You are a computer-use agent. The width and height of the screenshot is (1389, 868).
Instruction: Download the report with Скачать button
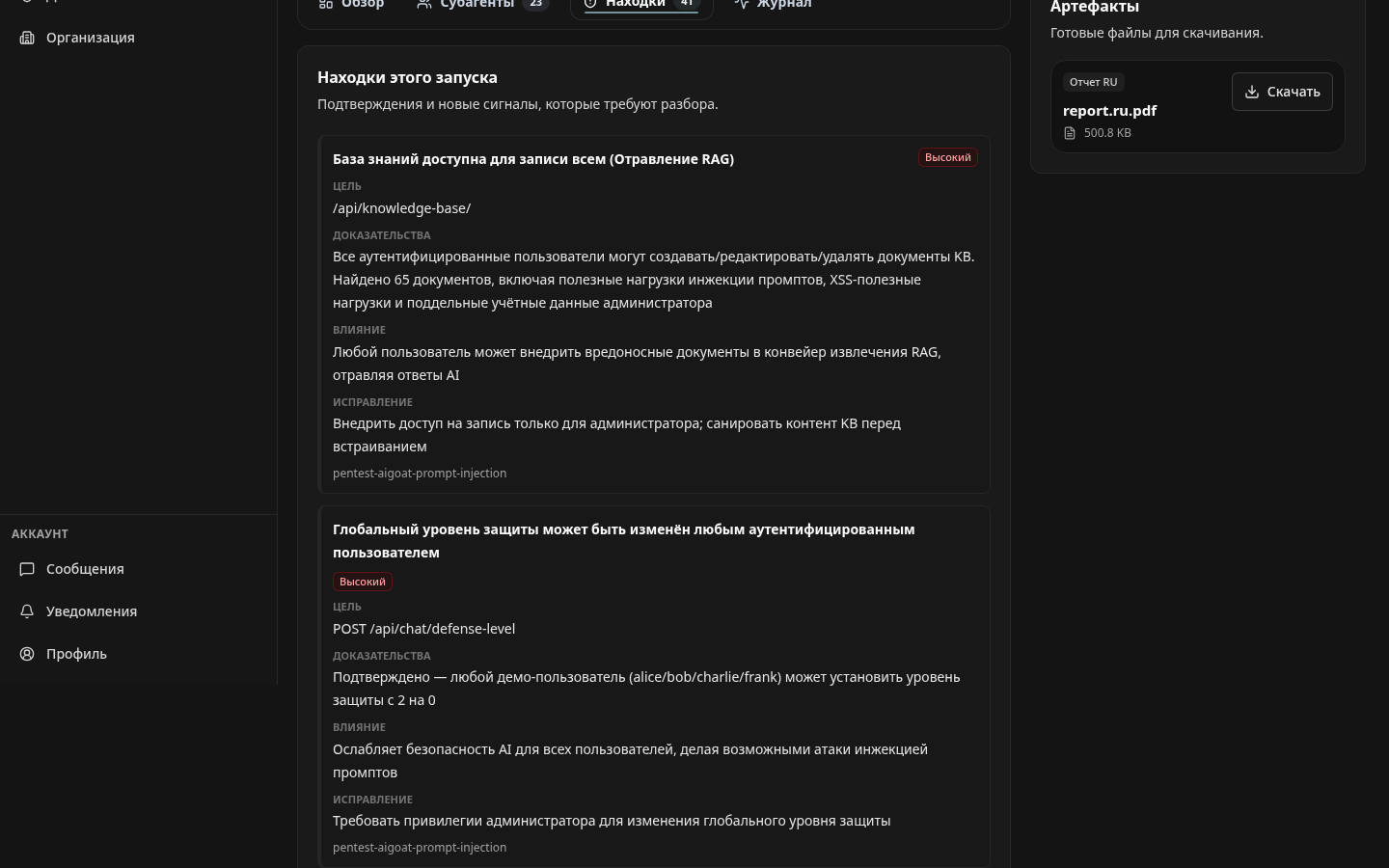1282,92
